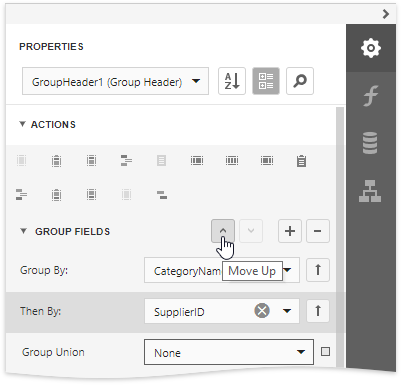
Task: Click the 'Group By:' label
Action: coord(44,270)
